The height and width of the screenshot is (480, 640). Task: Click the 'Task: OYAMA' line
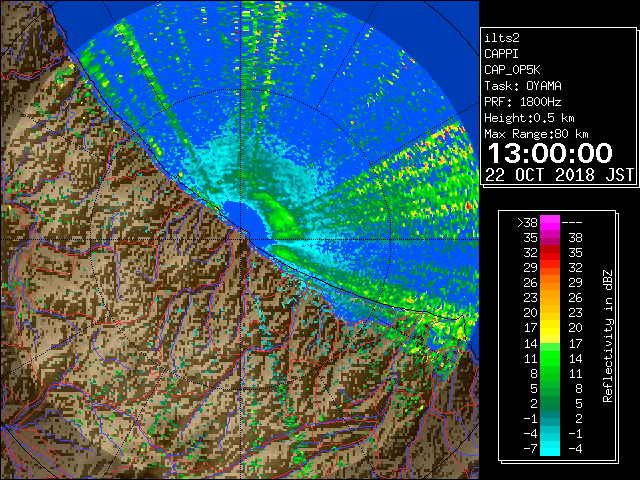[x=523, y=86]
